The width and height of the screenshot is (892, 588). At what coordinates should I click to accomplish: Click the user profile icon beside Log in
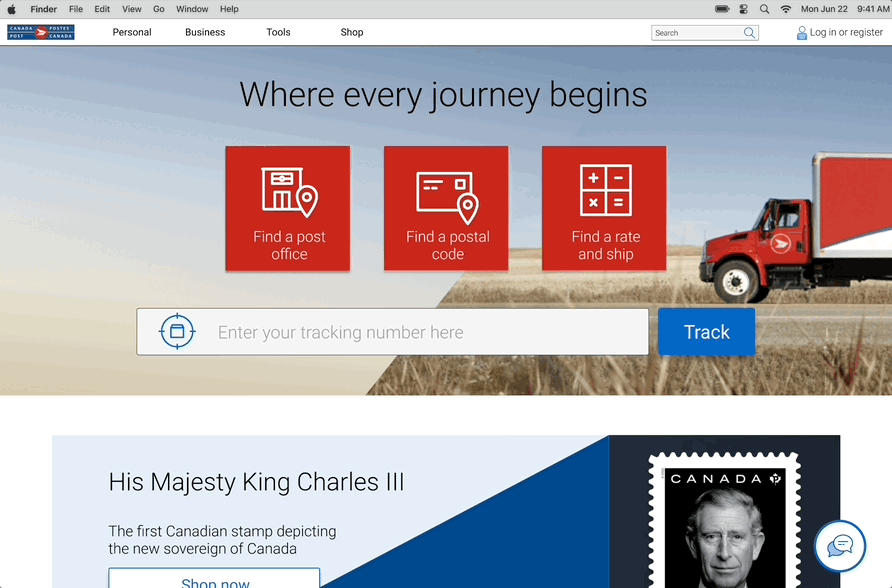click(x=802, y=33)
